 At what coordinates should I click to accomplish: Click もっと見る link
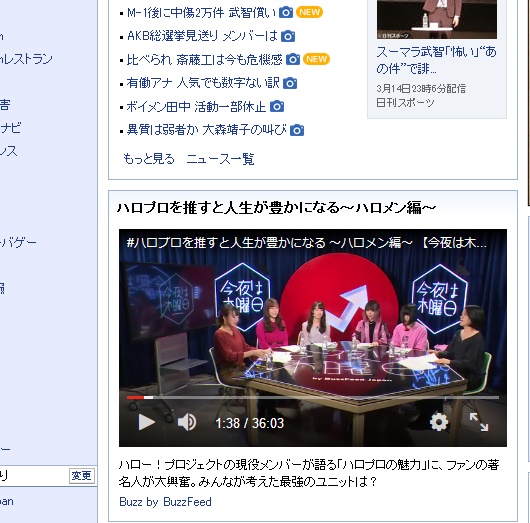click(x=149, y=159)
